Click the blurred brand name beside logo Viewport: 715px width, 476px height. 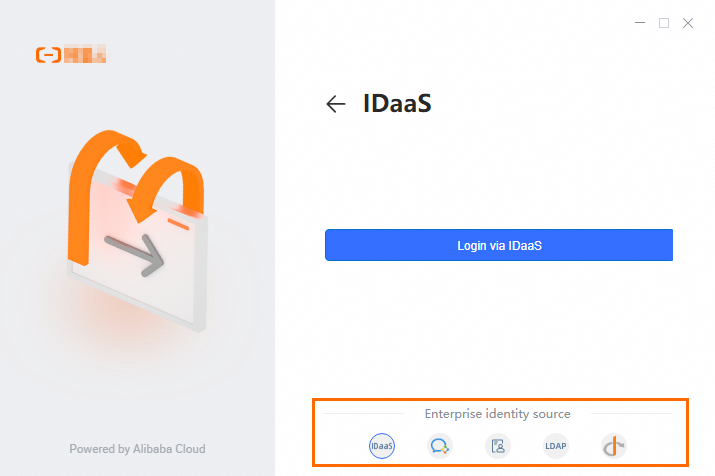coord(85,54)
